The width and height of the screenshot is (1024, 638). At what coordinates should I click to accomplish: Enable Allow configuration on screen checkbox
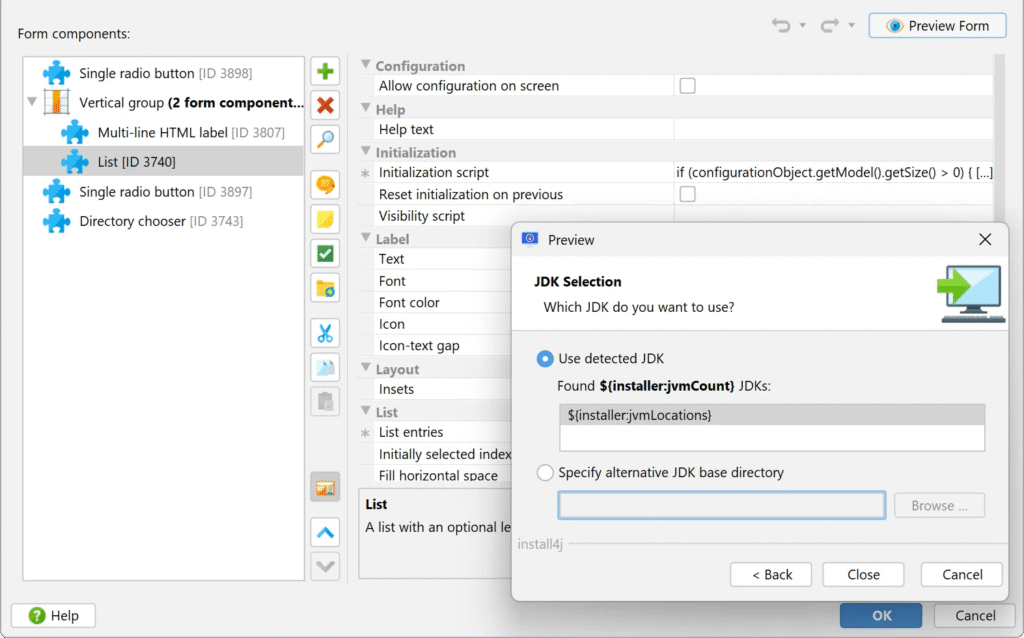point(687,86)
